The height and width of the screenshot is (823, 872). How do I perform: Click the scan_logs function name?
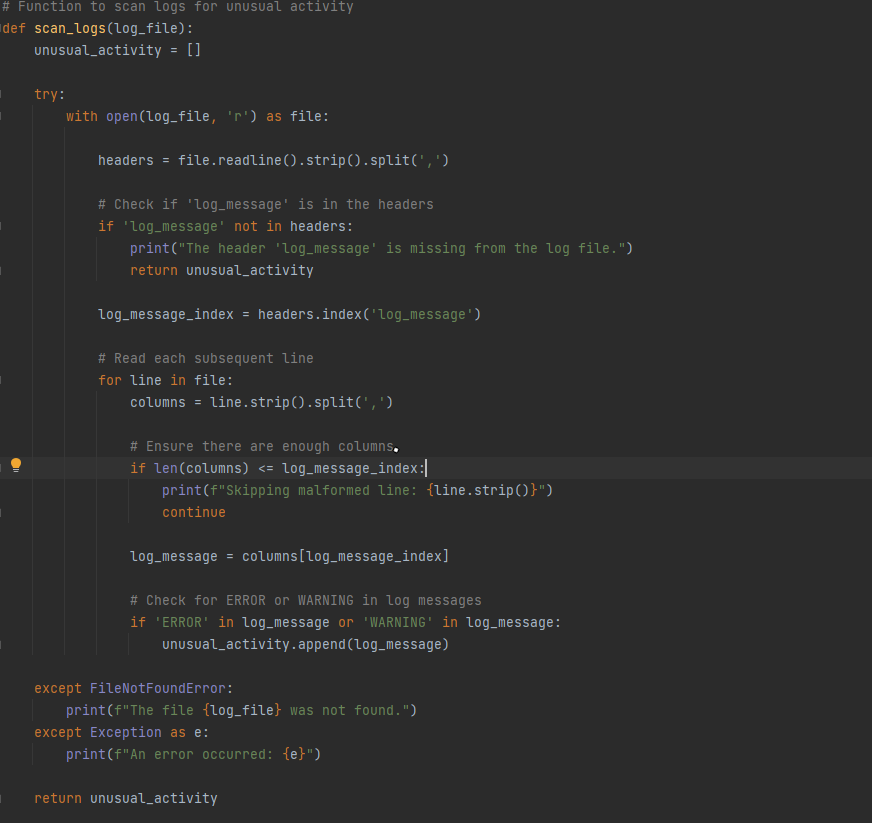point(70,28)
